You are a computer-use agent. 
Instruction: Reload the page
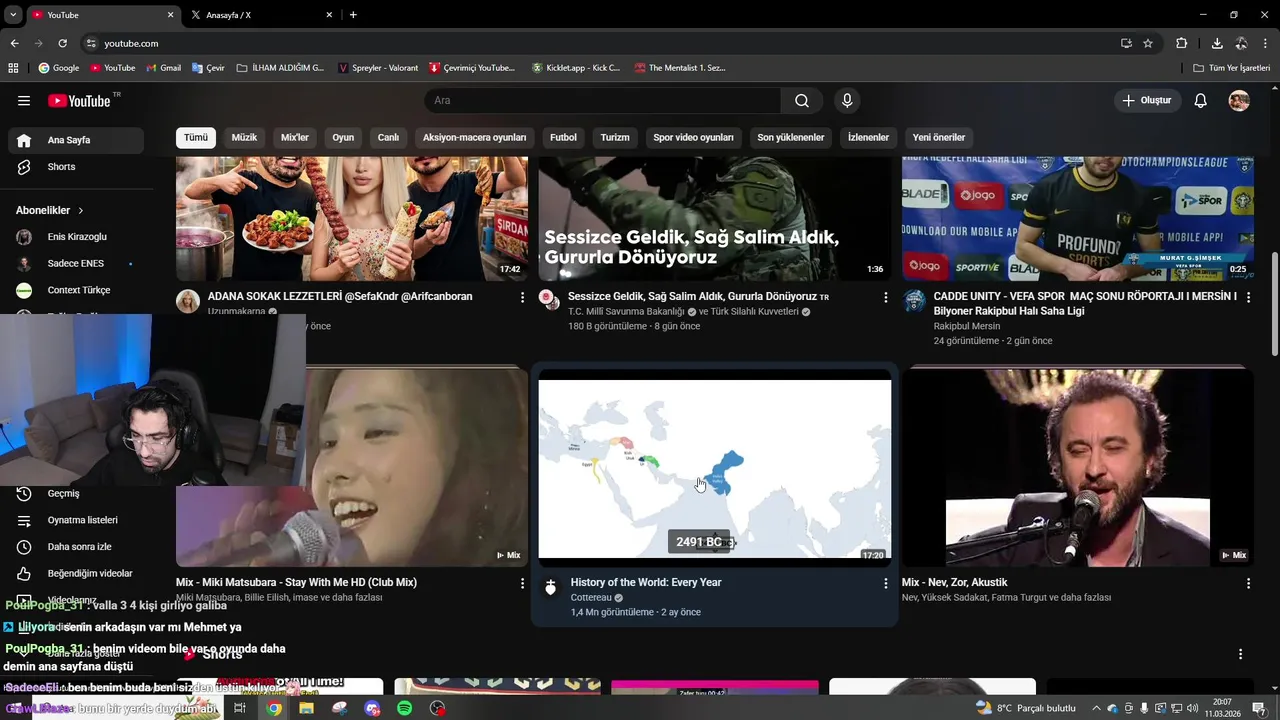click(62, 43)
